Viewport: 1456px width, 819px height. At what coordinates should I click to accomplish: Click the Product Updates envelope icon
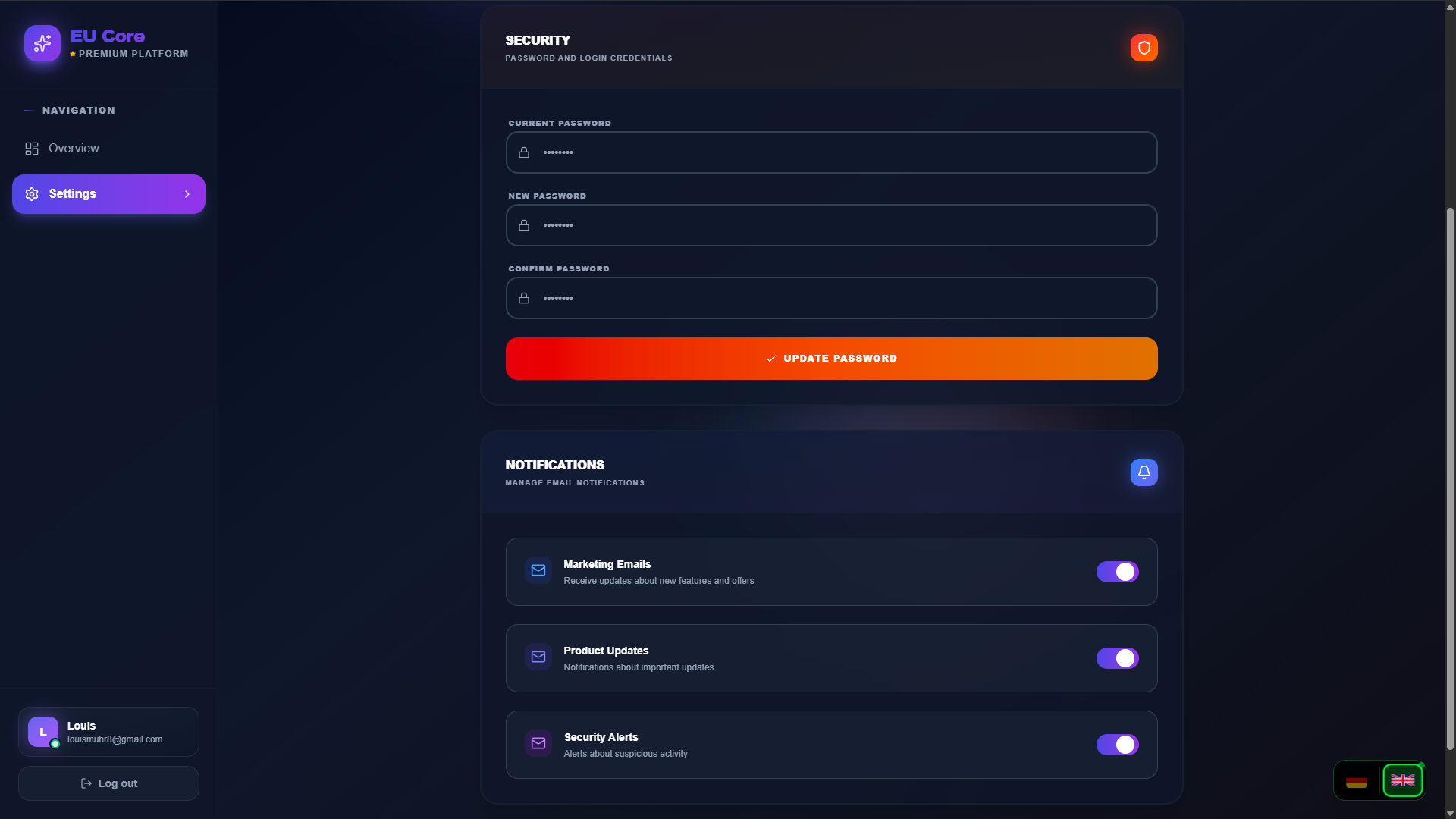pos(538,657)
